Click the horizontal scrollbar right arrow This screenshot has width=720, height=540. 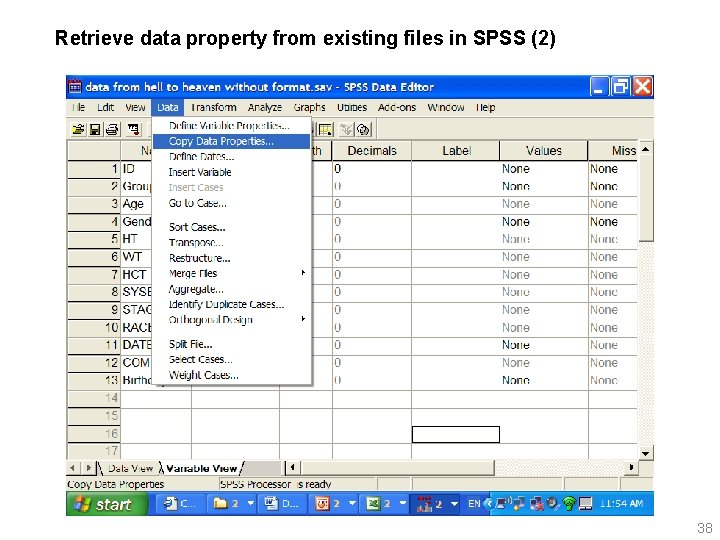pyautogui.click(x=631, y=468)
